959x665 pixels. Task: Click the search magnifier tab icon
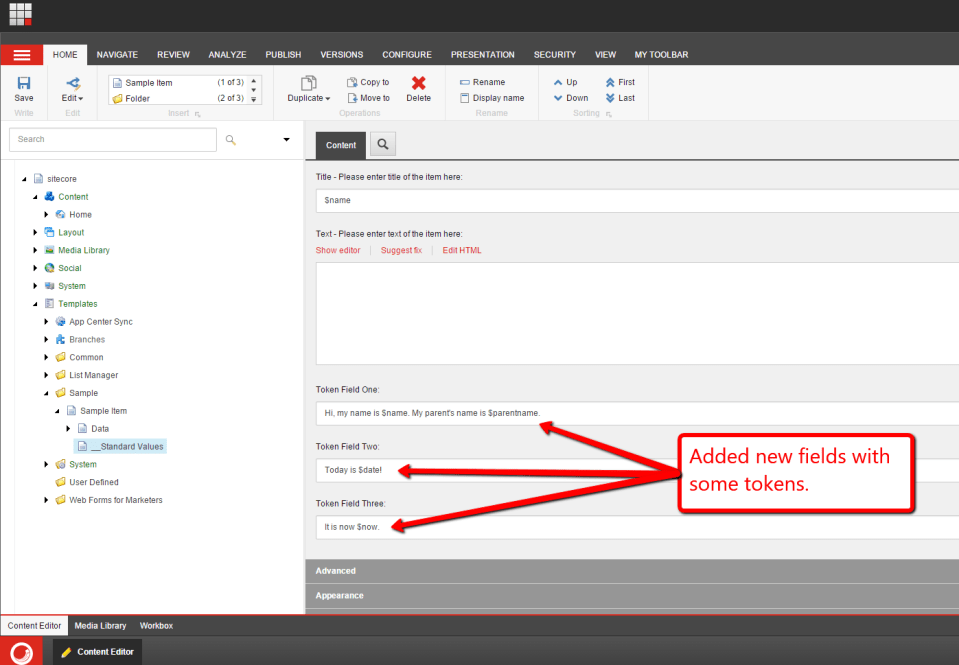tap(382, 145)
